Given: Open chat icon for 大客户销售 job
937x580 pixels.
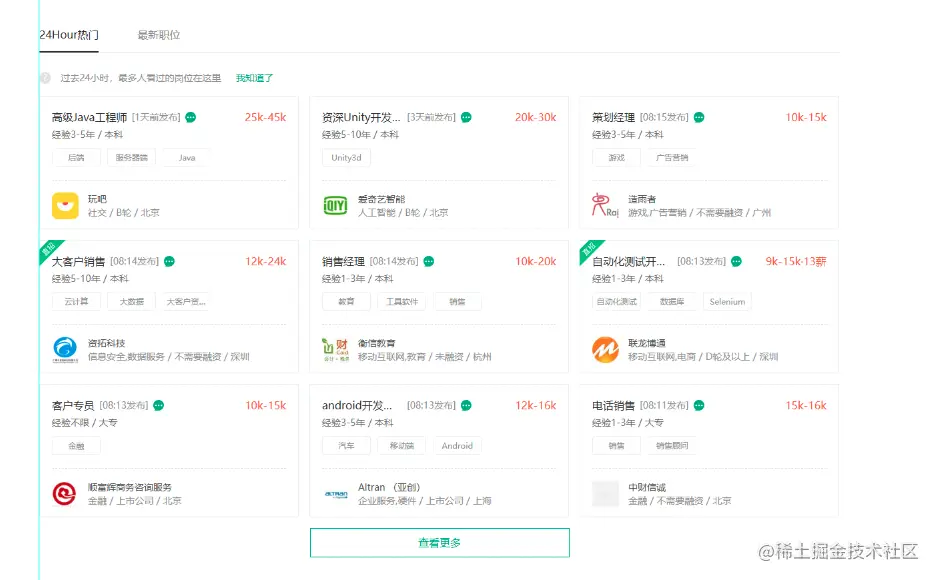Looking at the screenshot, I should click(169, 261).
